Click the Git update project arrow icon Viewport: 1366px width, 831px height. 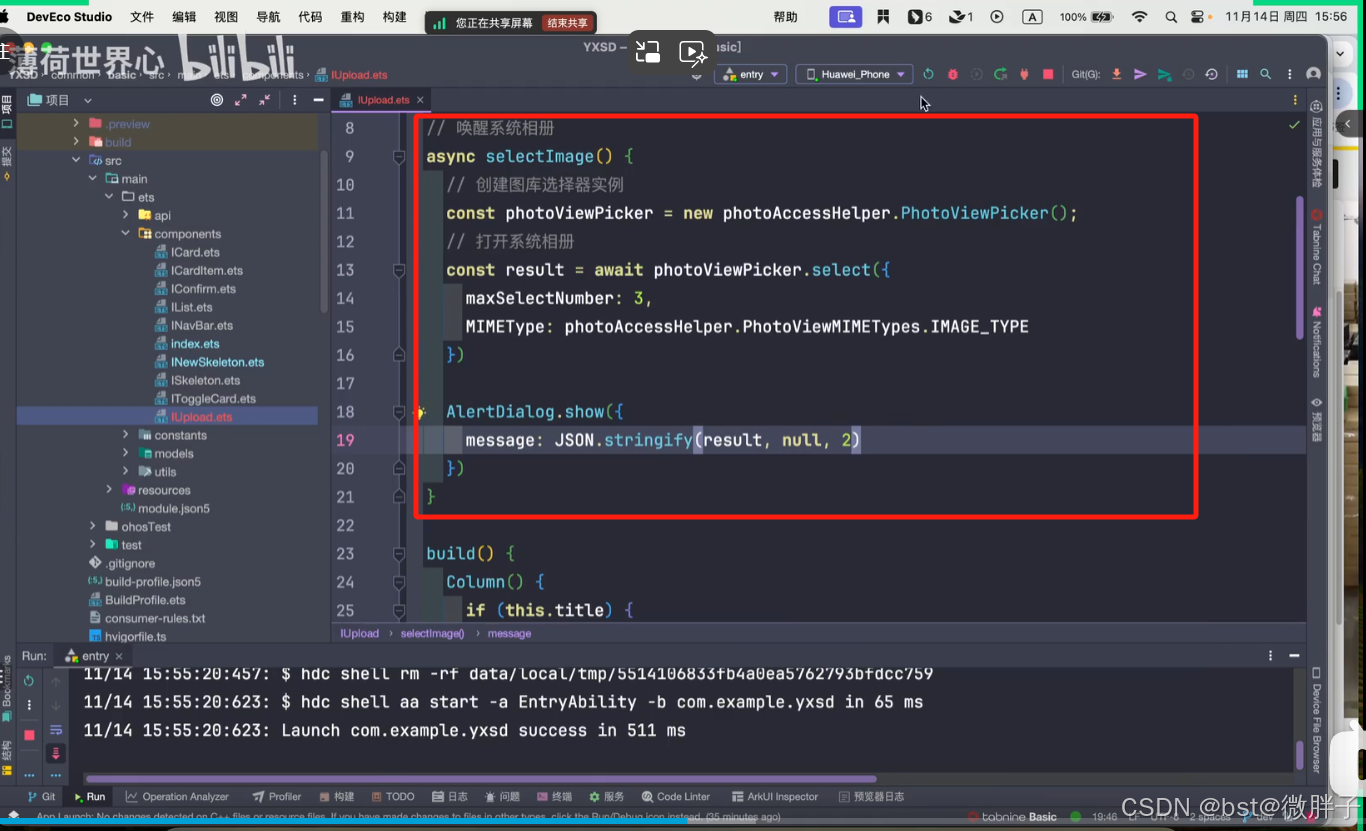pyautogui.click(x=1117, y=74)
